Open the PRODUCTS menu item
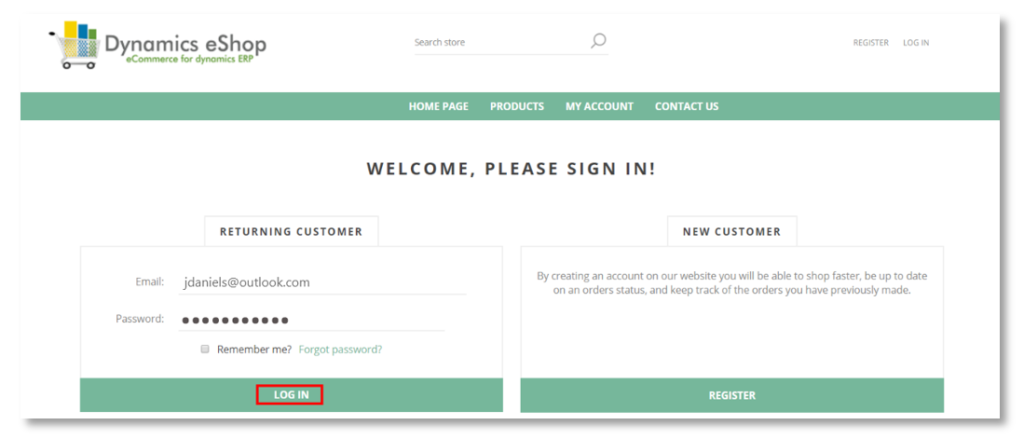The height and width of the screenshot is (439, 1024). tap(517, 106)
